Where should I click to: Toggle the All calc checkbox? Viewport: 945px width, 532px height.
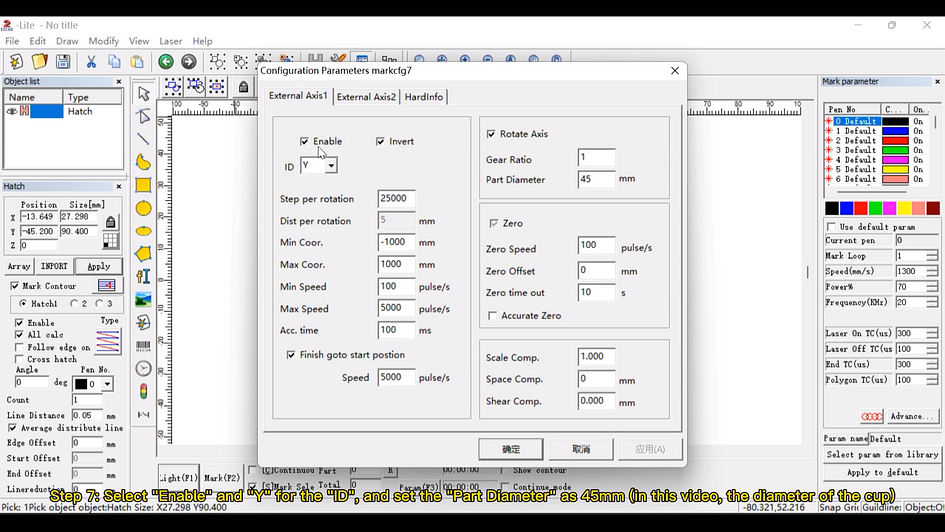[19, 334]
